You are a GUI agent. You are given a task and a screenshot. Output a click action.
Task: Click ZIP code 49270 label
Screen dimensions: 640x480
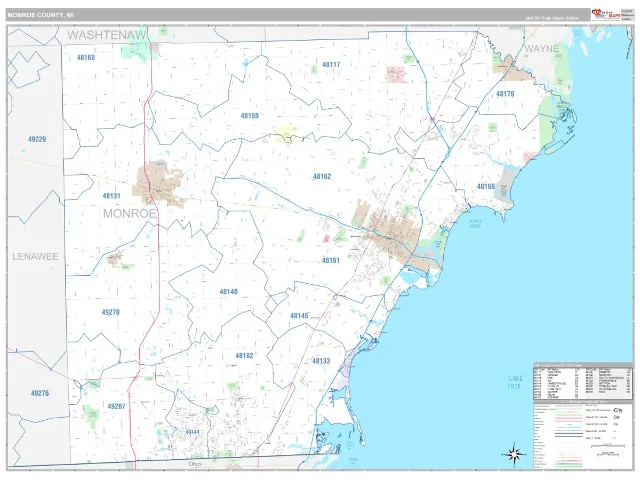tap(111, 313)
